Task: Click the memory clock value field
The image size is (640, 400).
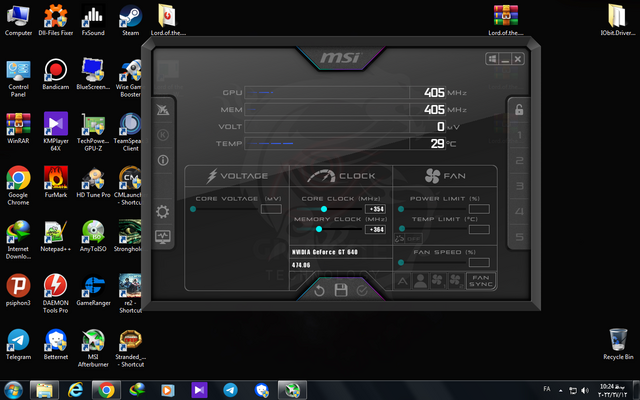Action: (376, 229)
